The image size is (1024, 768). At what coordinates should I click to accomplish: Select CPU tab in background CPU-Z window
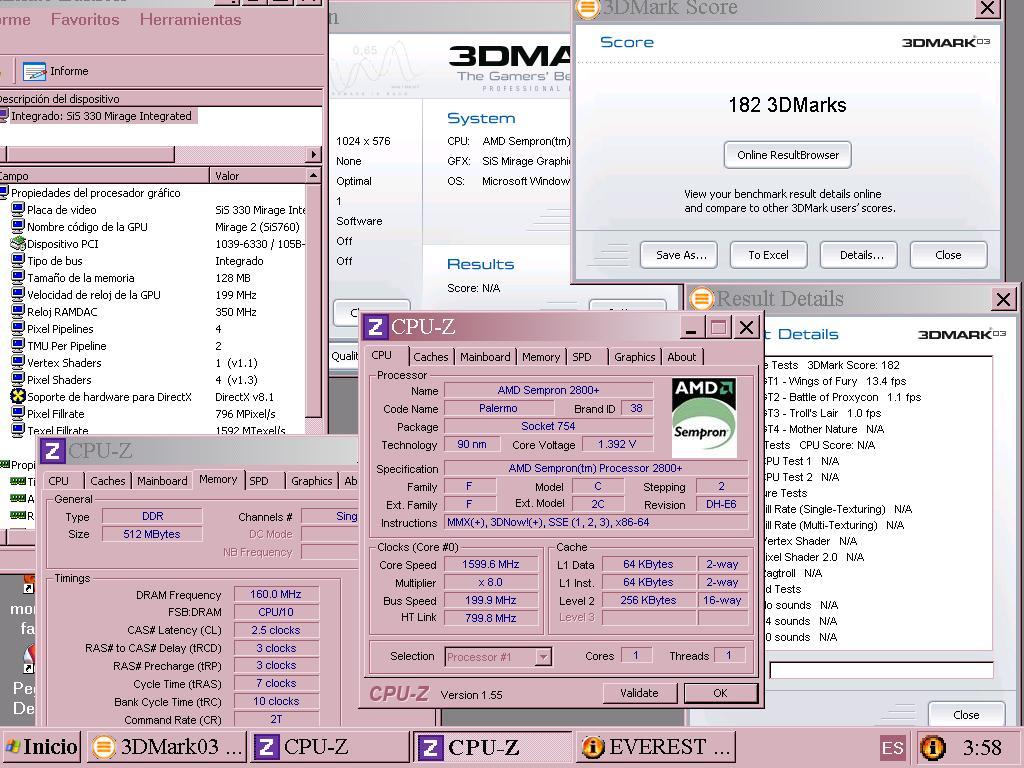pyautogui.click(x=58, y=481)
